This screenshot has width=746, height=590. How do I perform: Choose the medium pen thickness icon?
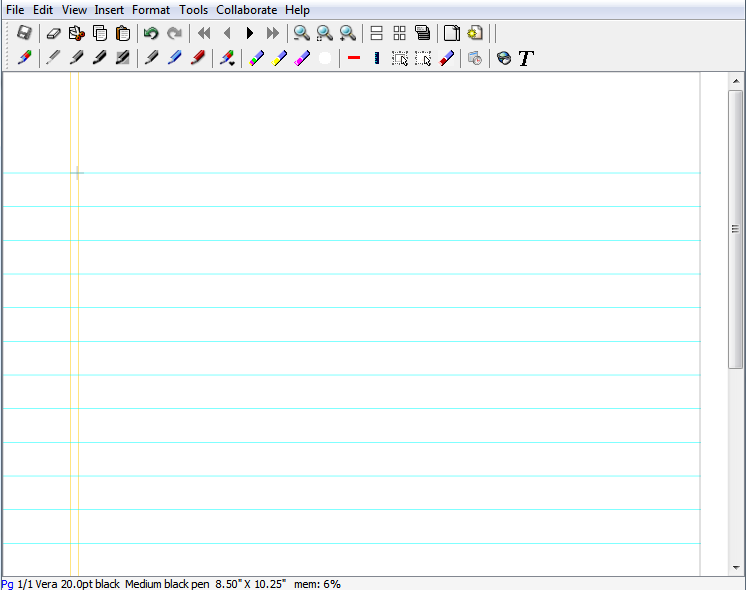(x=76, y=58)
